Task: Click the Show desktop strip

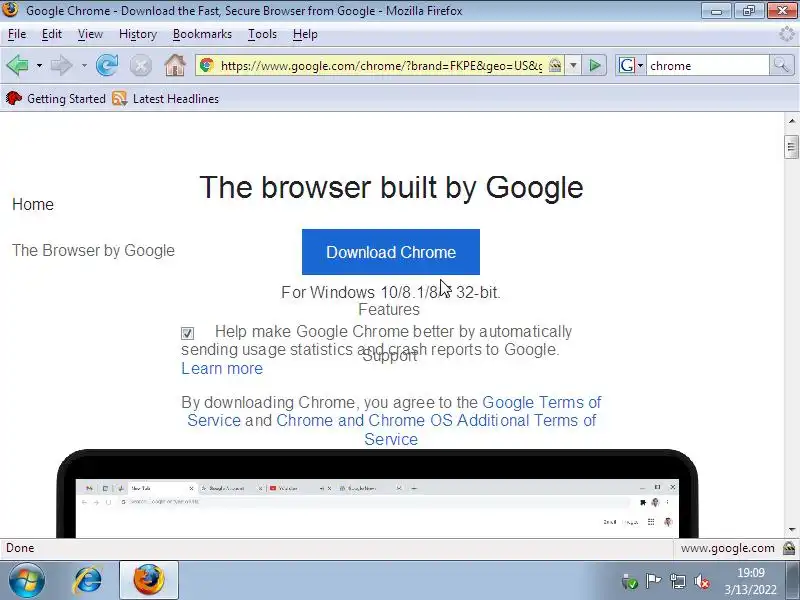Action: pos(791,580)
